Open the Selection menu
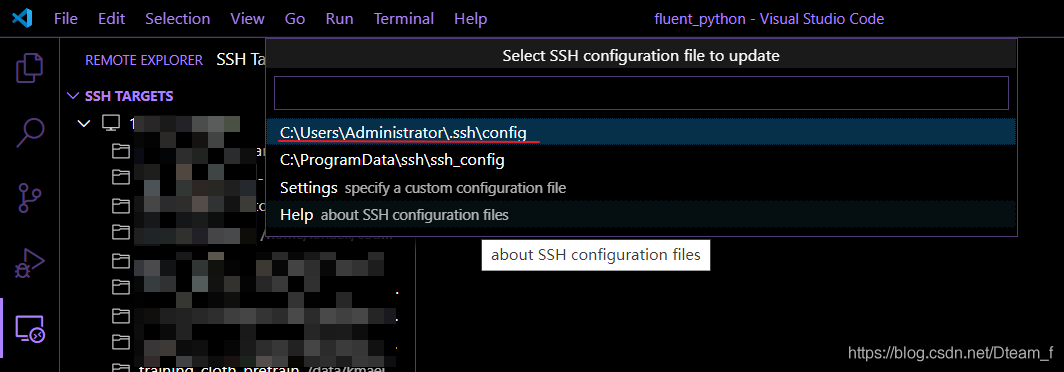1064x372 pixels. 178,18
